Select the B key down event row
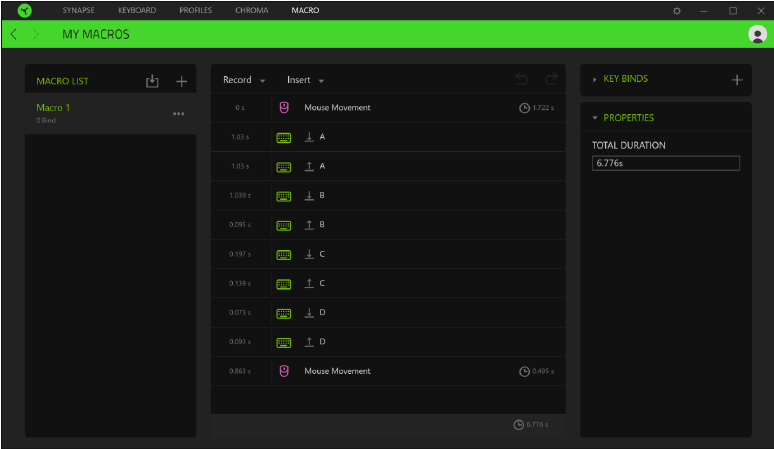The width and height of the screenshot is (774, 449). click(x=388, y=196)
